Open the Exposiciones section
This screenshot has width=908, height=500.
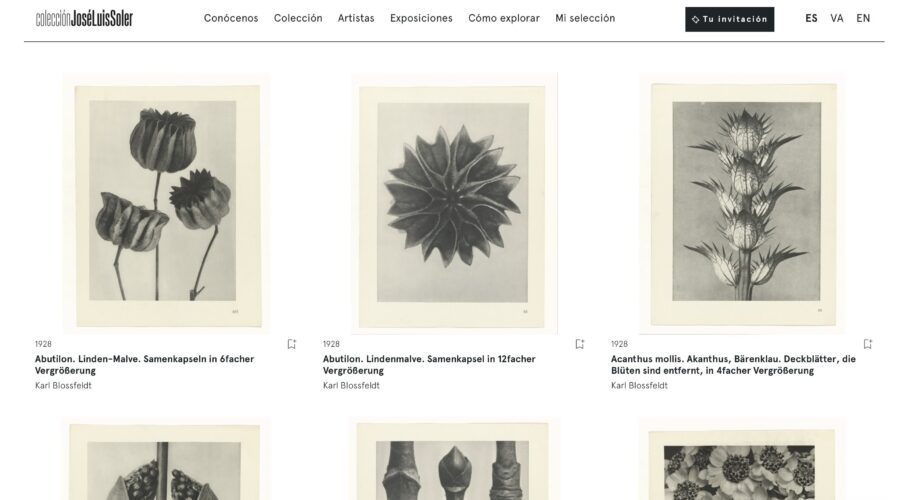(x=421, y=19)
